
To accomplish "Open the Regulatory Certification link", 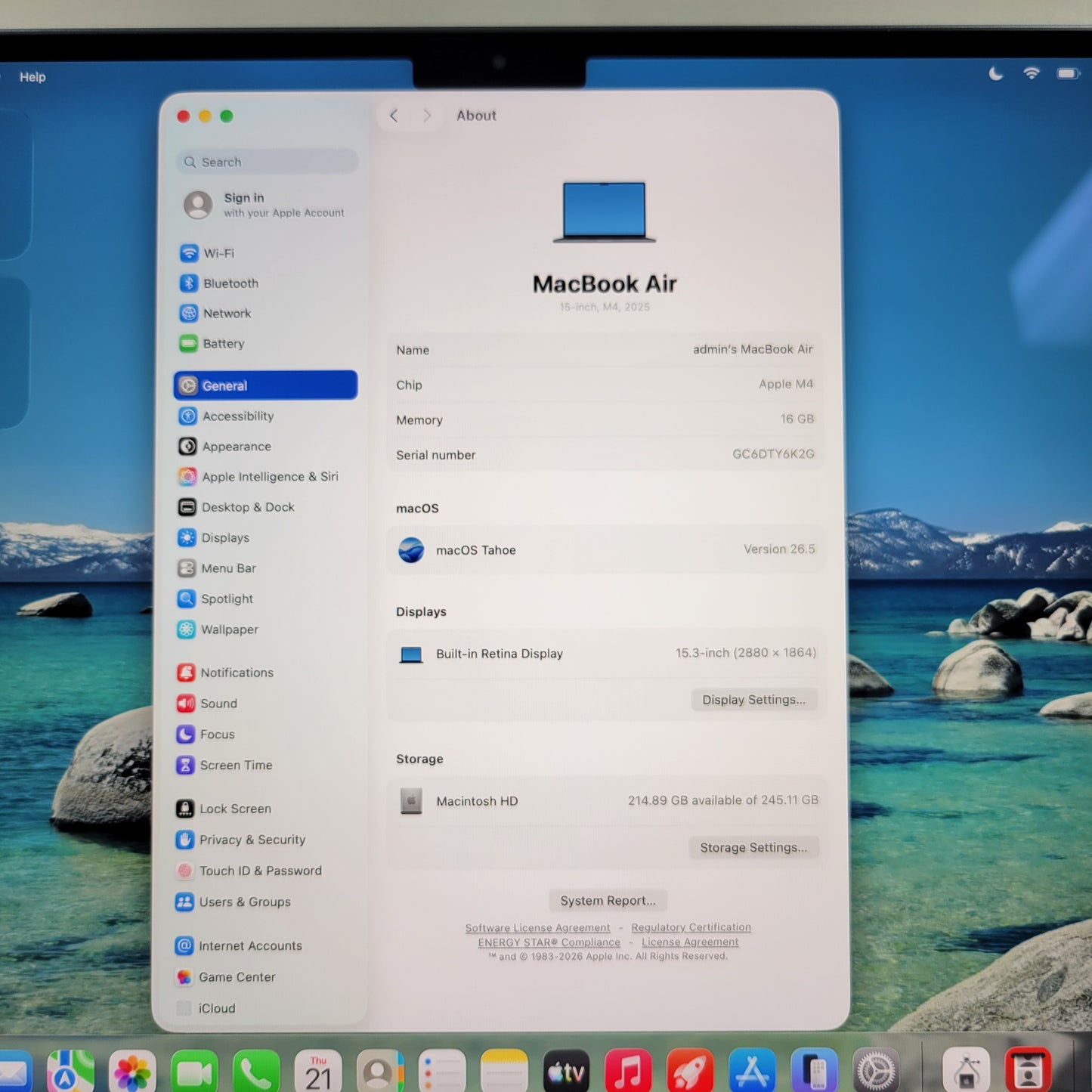I will 691,927.
